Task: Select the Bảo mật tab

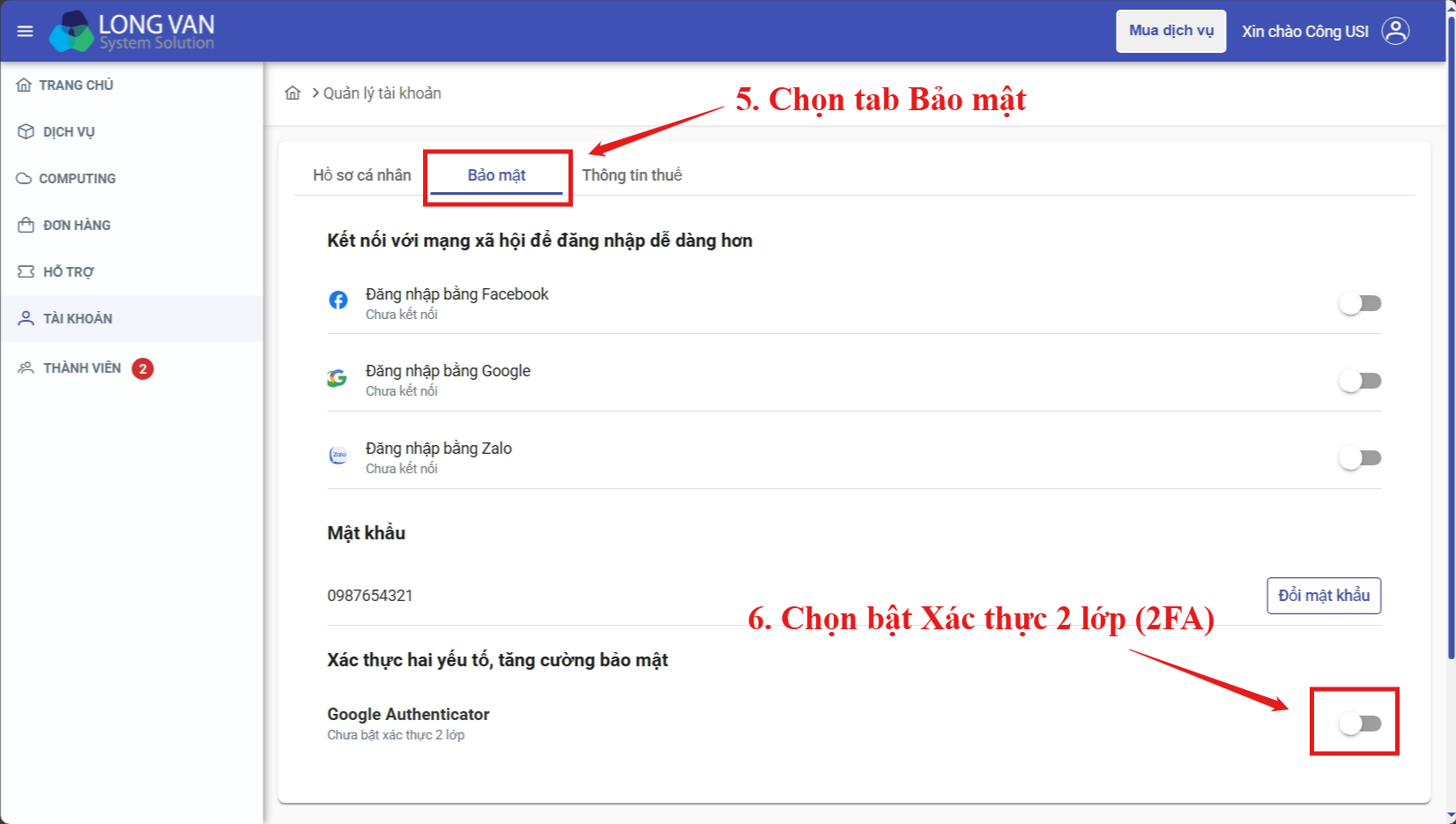Action: [496, 174]
